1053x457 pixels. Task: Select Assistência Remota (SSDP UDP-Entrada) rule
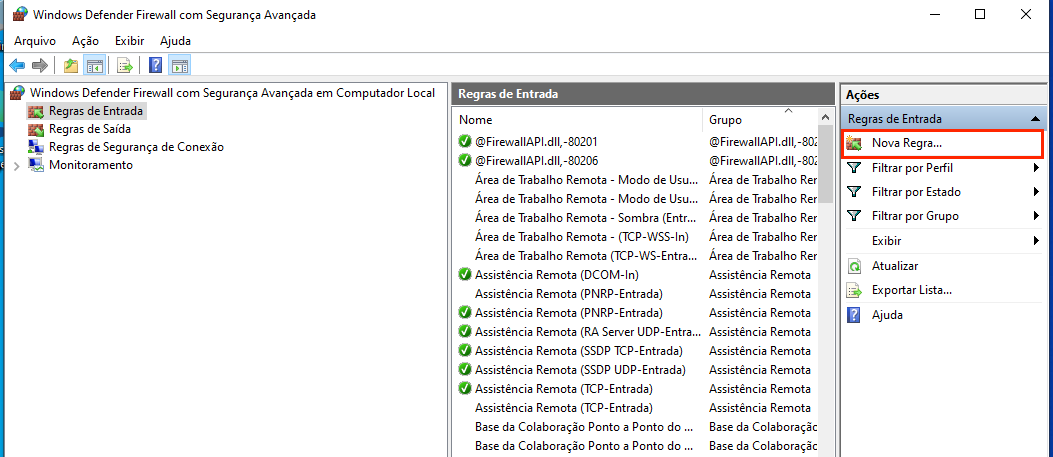point(580,370)
